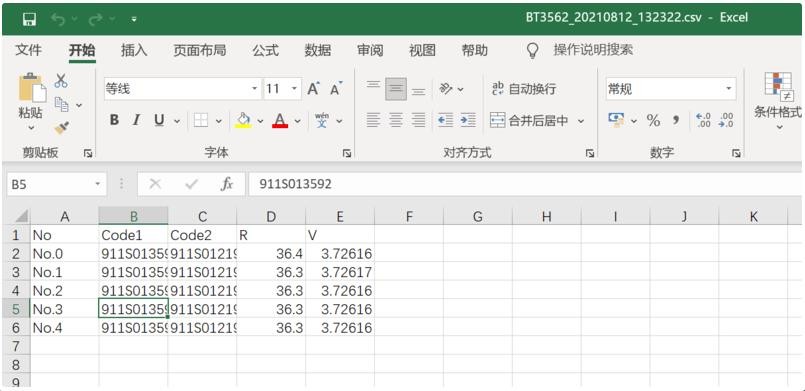
Task: Expand the Name Box B5 dropdown
Action: (x=98, y=184)
